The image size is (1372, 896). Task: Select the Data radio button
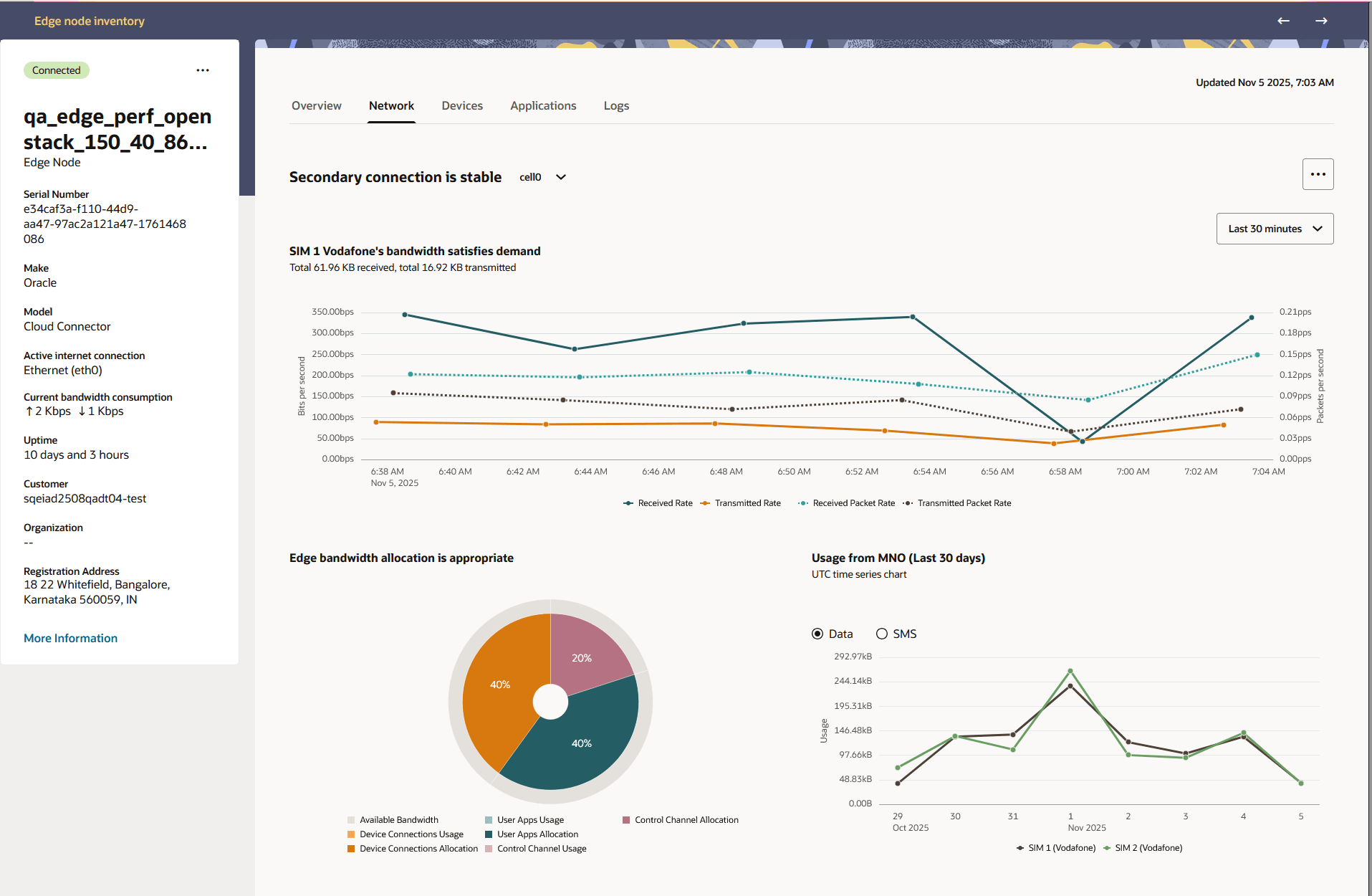[x=817, y=633]
